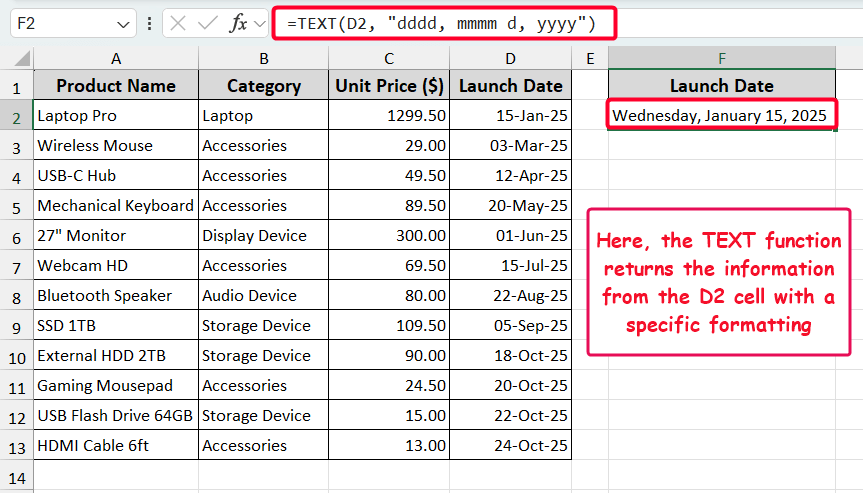This screenshot has height=493, width=863.
Task: Click the Cancel X icon in formula bar
Action: 178,24
